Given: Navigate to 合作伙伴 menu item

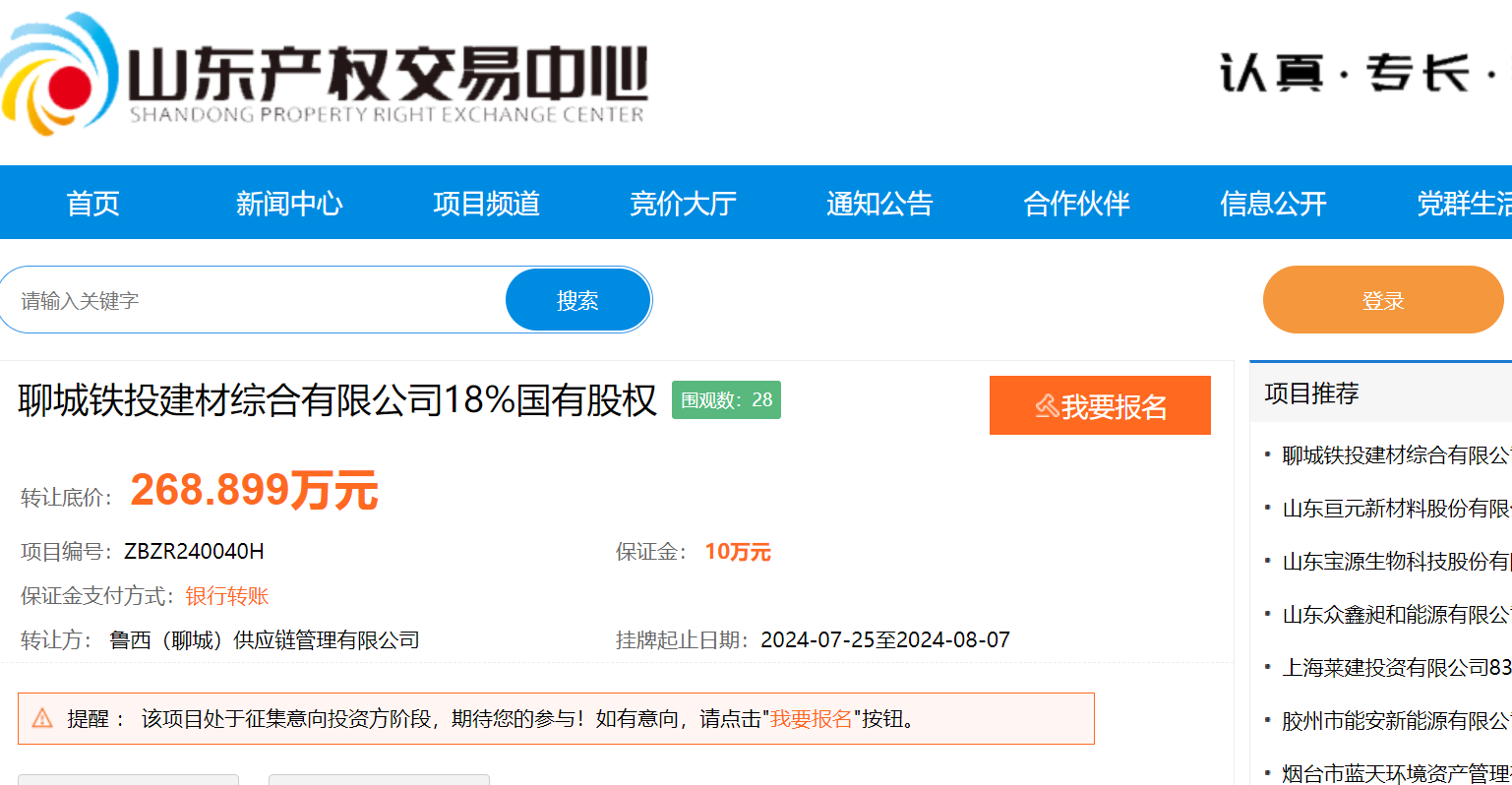Looking at the screenshot, I should pos(1077,203).
